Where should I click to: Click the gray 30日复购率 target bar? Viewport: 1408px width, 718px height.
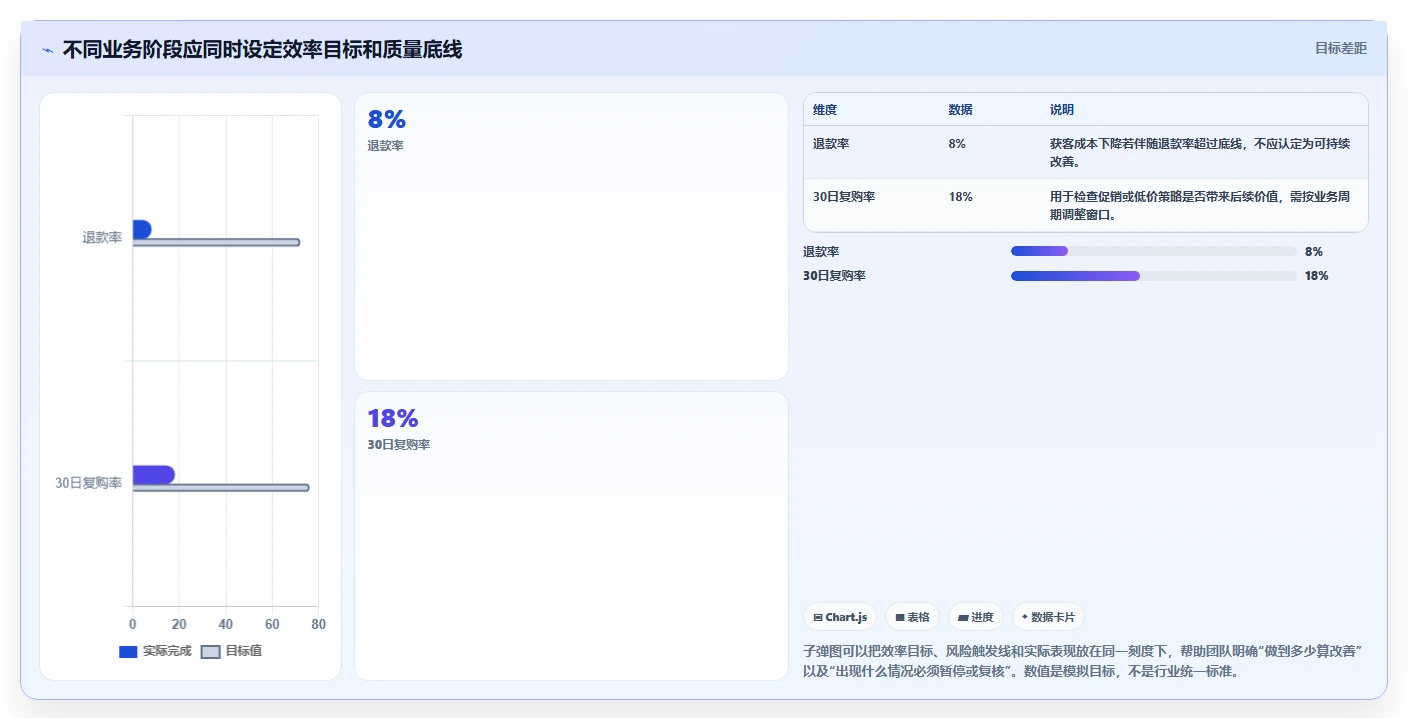click(x=221, y=487)
